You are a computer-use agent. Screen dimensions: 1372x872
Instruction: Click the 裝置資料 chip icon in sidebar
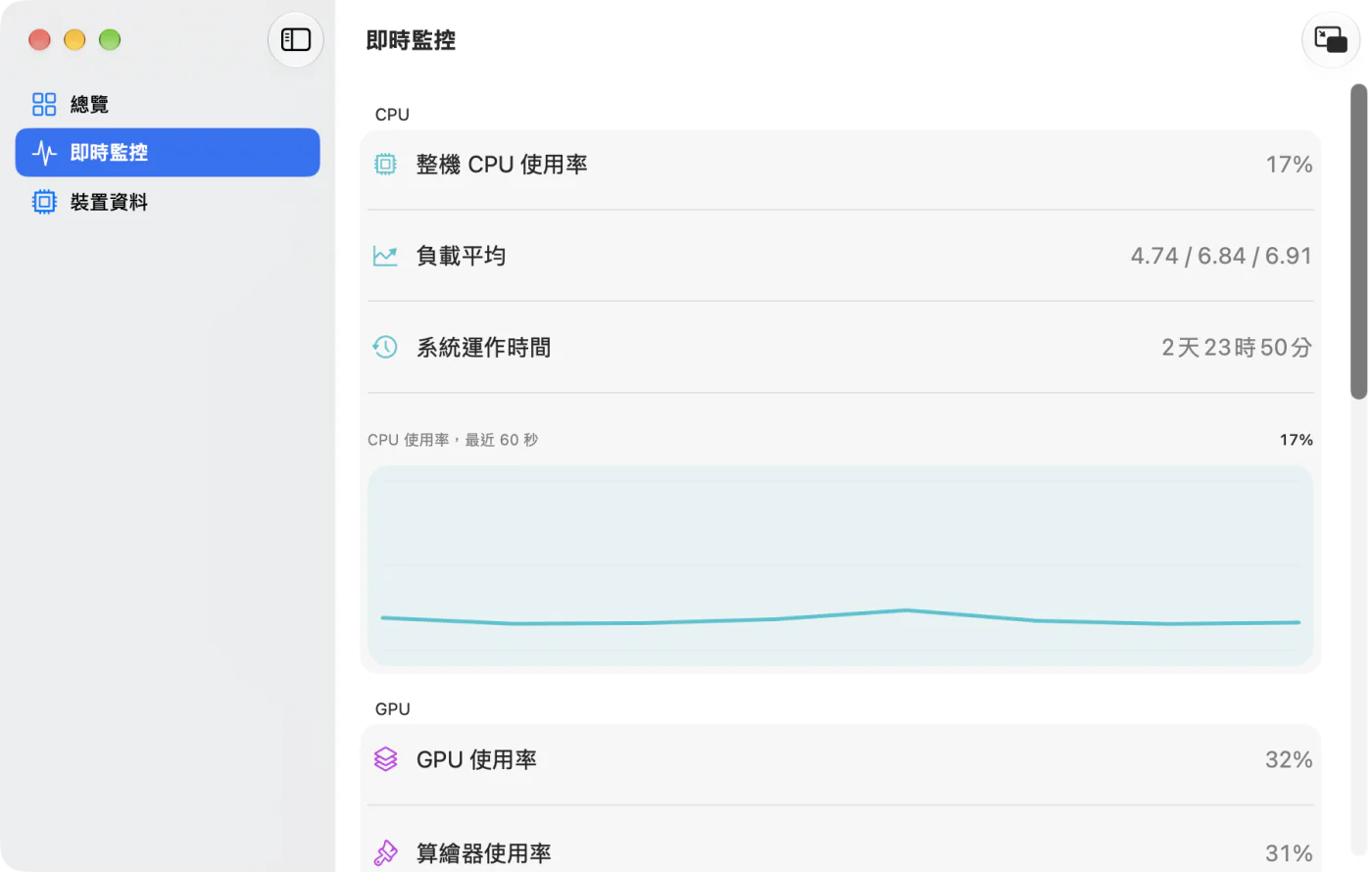tap(44, 202)
